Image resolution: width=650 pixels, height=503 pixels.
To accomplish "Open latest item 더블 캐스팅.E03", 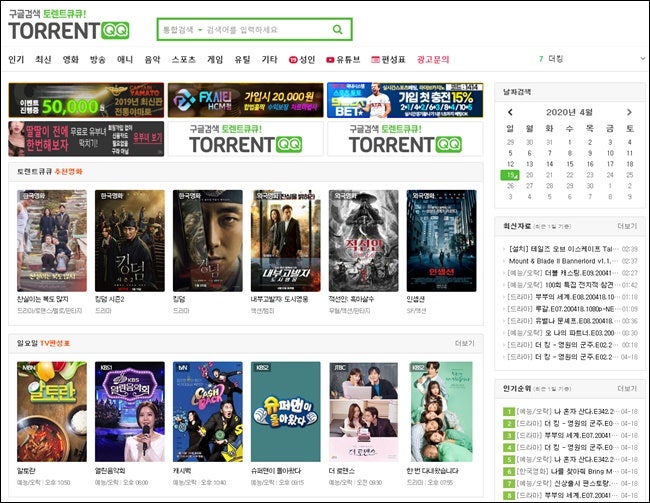I will tap(563, 273).
